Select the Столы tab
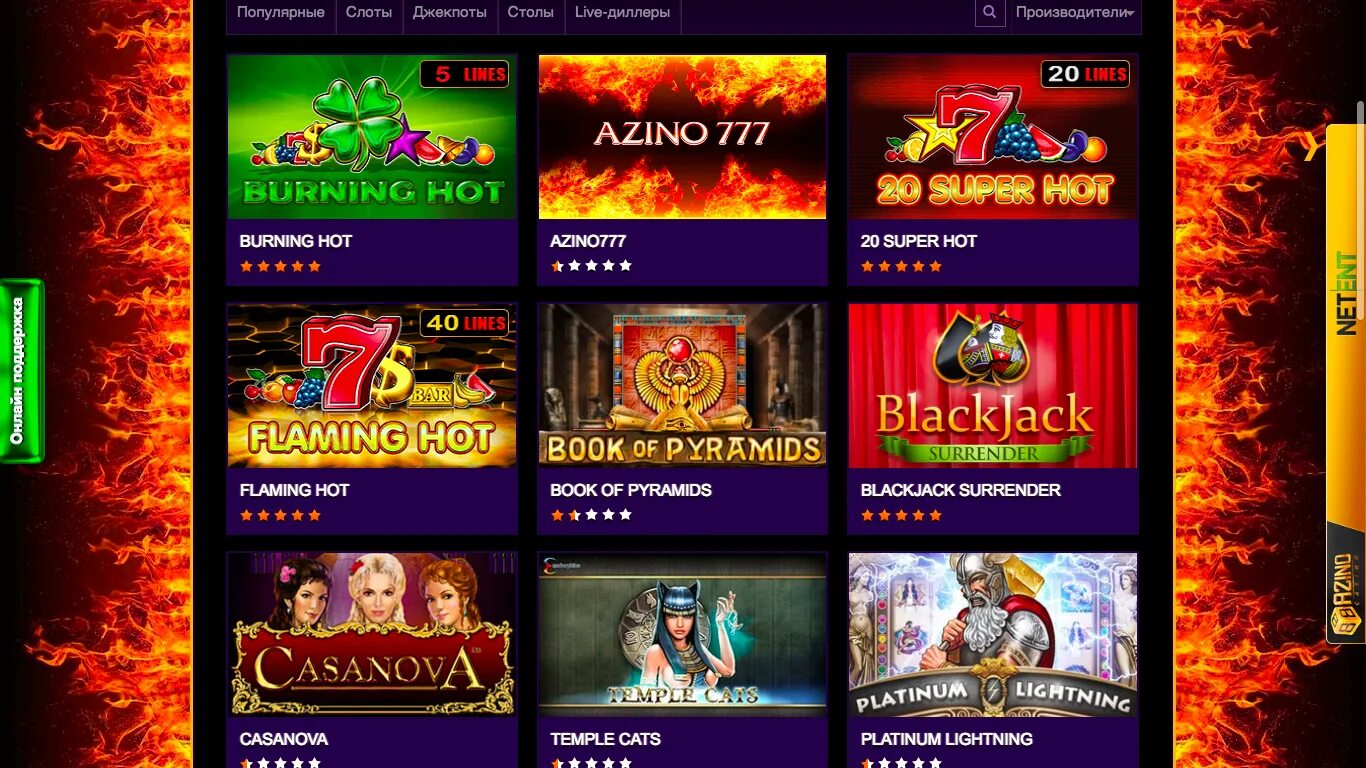This screenshot has width=1366, height=768. pos(530,12)
